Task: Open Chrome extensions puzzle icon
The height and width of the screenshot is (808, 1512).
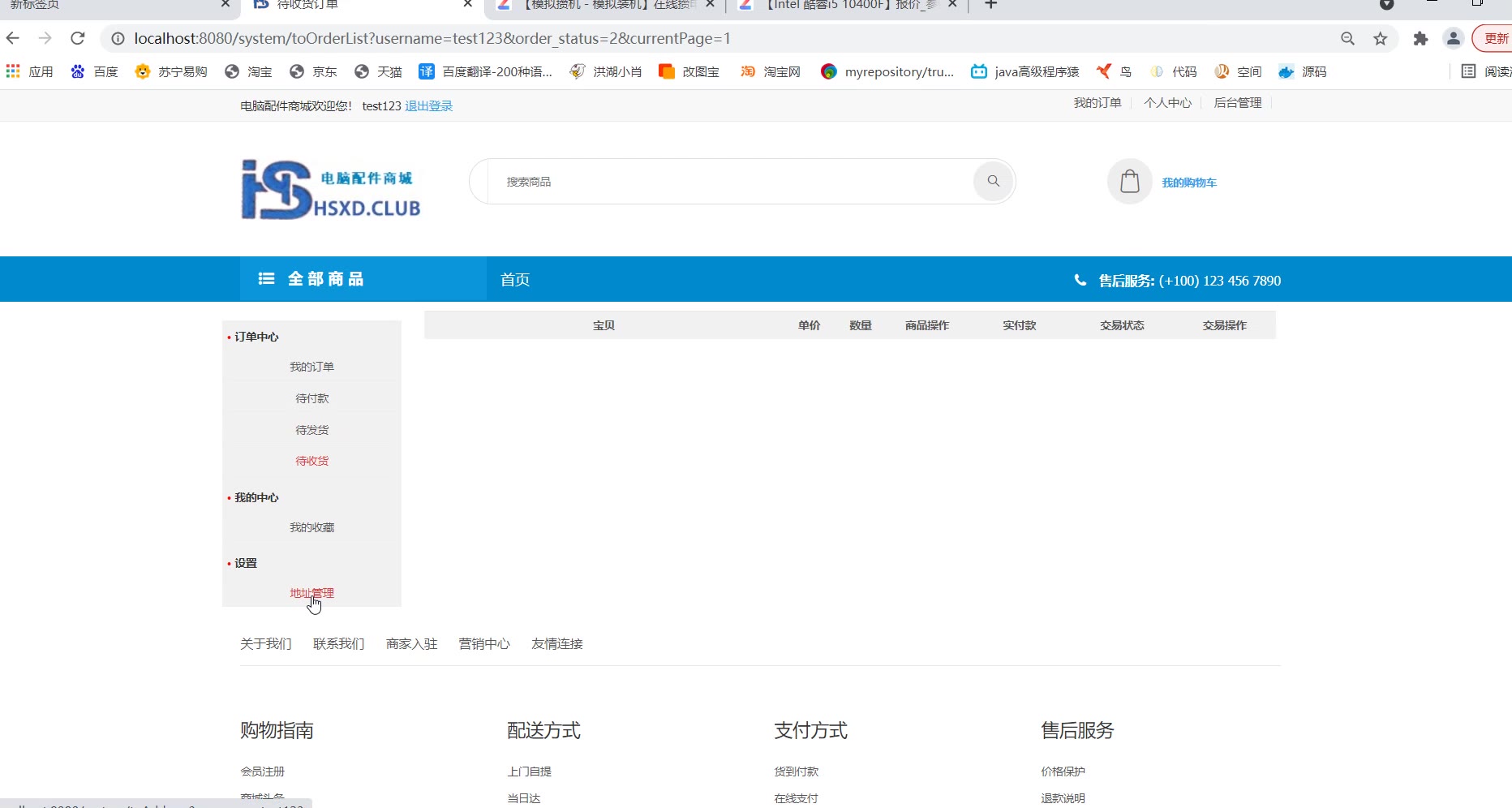Action: click(x=1420, y=38)
